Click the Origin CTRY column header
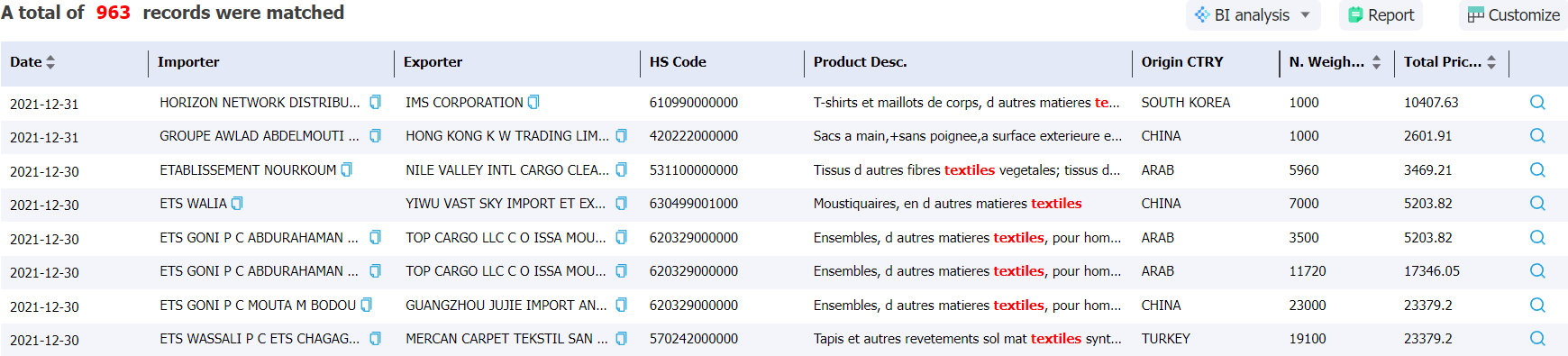Viewport: 1568px width, 356px height. click(x=1182, y=62)
